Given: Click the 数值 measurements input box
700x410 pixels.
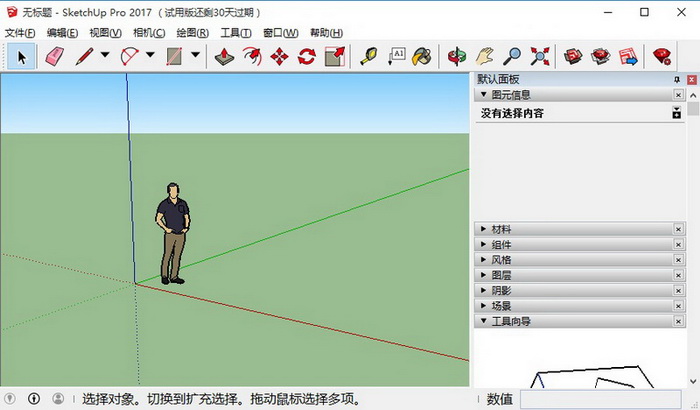Looking at the screenshot, I should click(600, 399).
